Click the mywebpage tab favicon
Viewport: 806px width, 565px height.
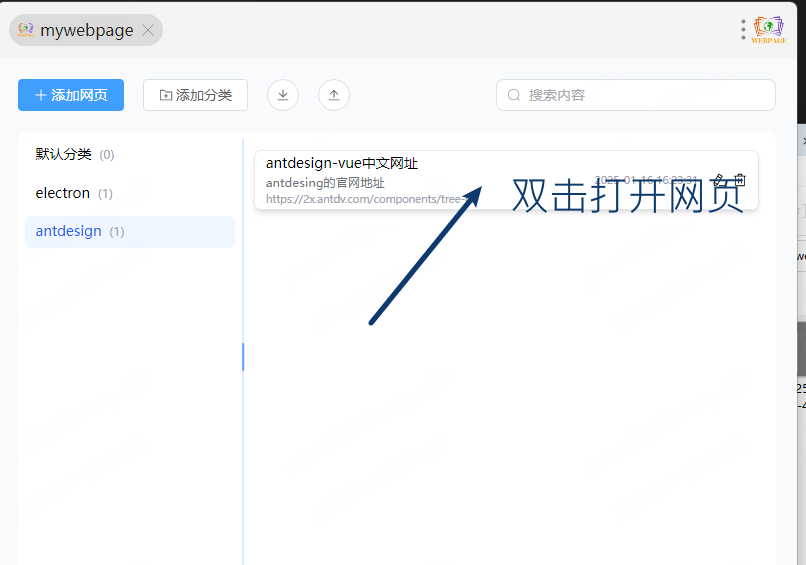(26, 30)
